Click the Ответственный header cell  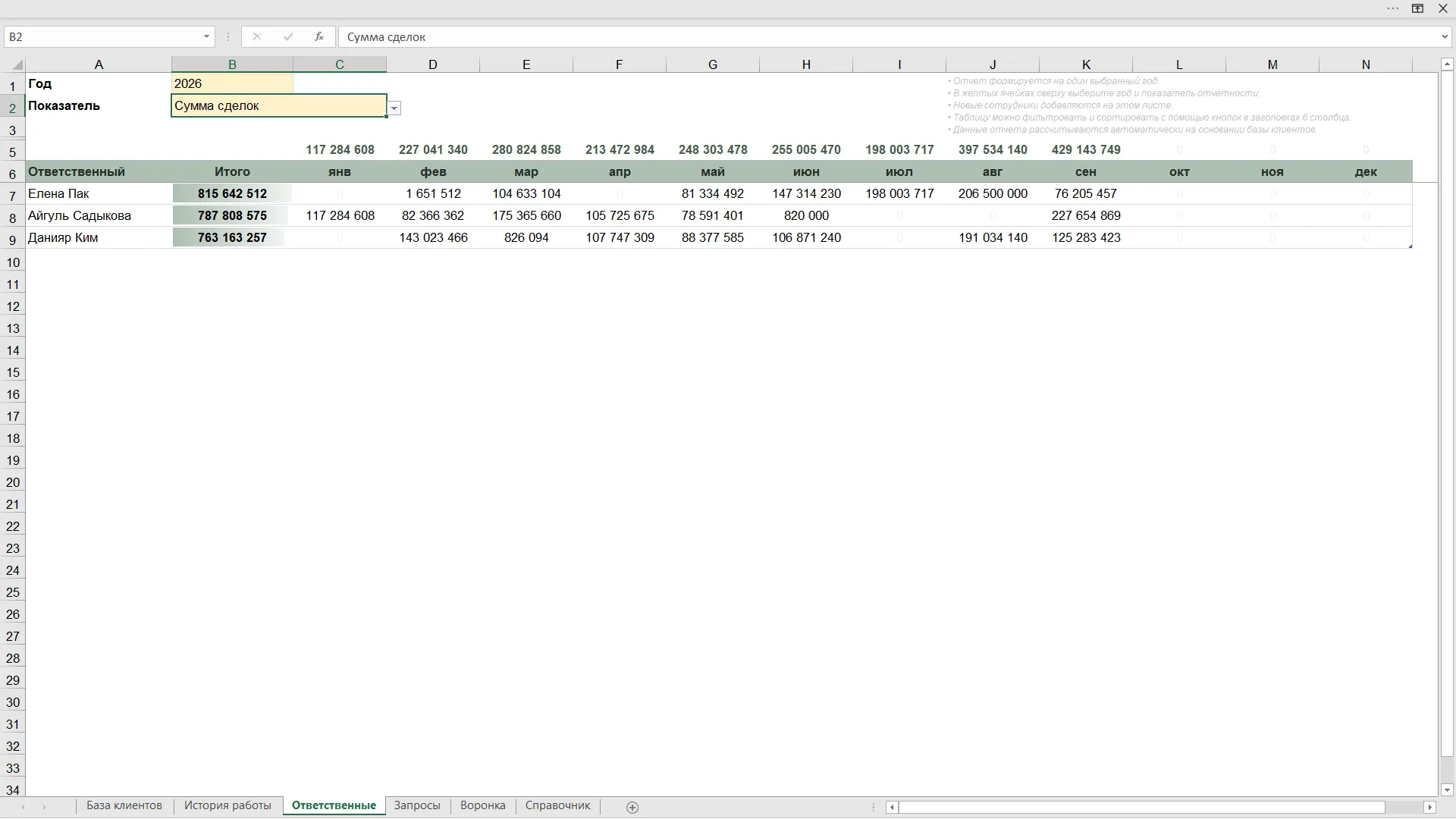coord(99,171)
